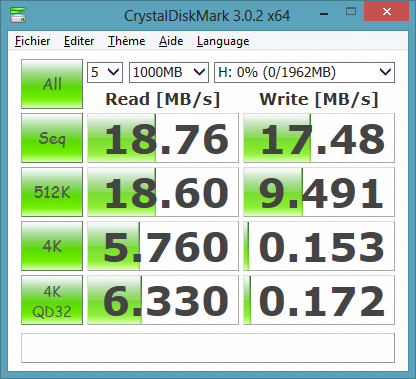Click the Read [MB/s] column header
This screenshot has height=379, width=416.
pos(163,99)
